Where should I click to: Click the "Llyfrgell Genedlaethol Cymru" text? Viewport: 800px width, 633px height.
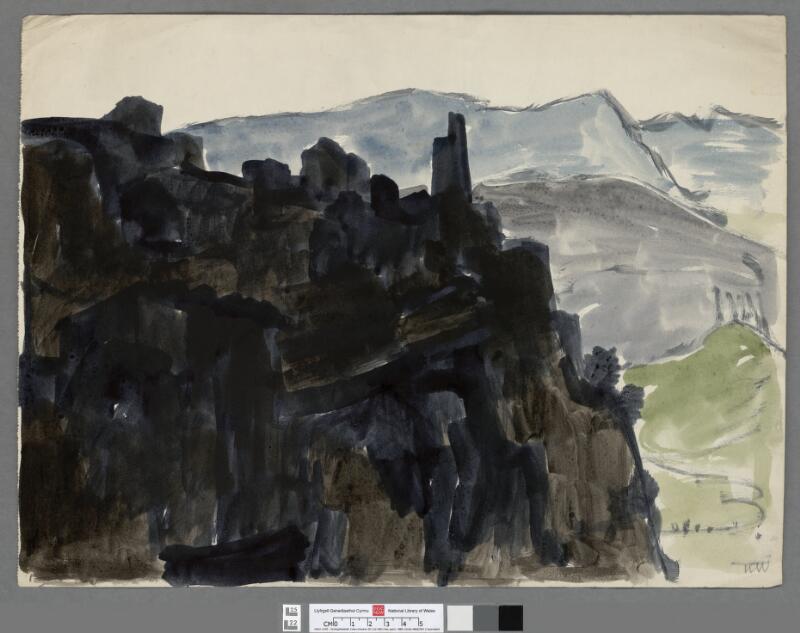[342, 610]
